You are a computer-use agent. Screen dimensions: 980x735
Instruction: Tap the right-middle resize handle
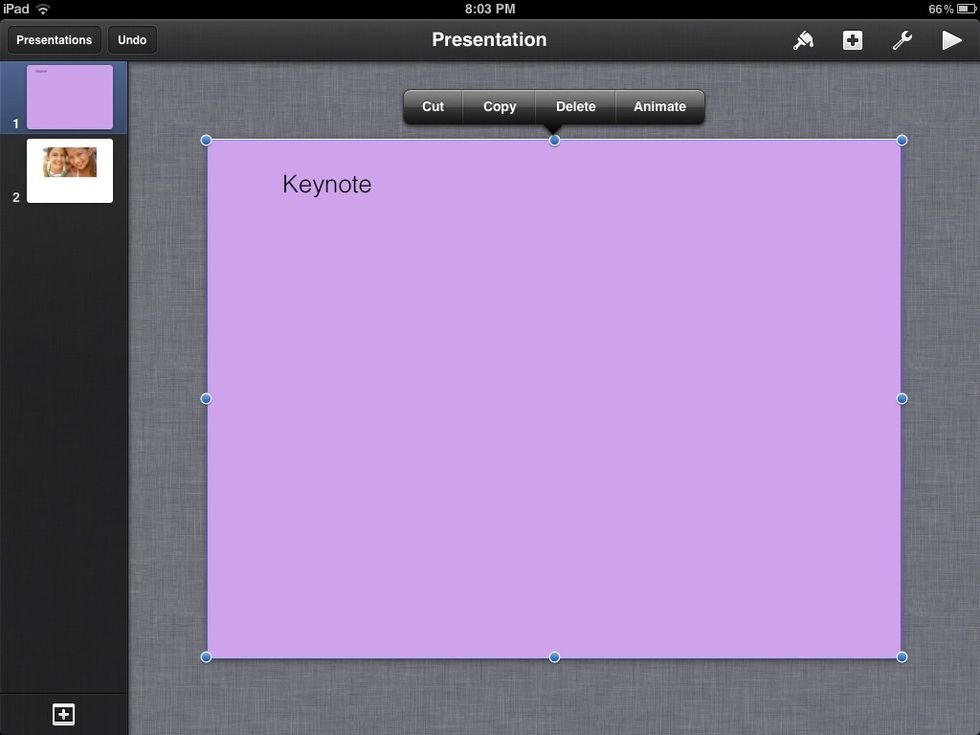coord(902,399)
